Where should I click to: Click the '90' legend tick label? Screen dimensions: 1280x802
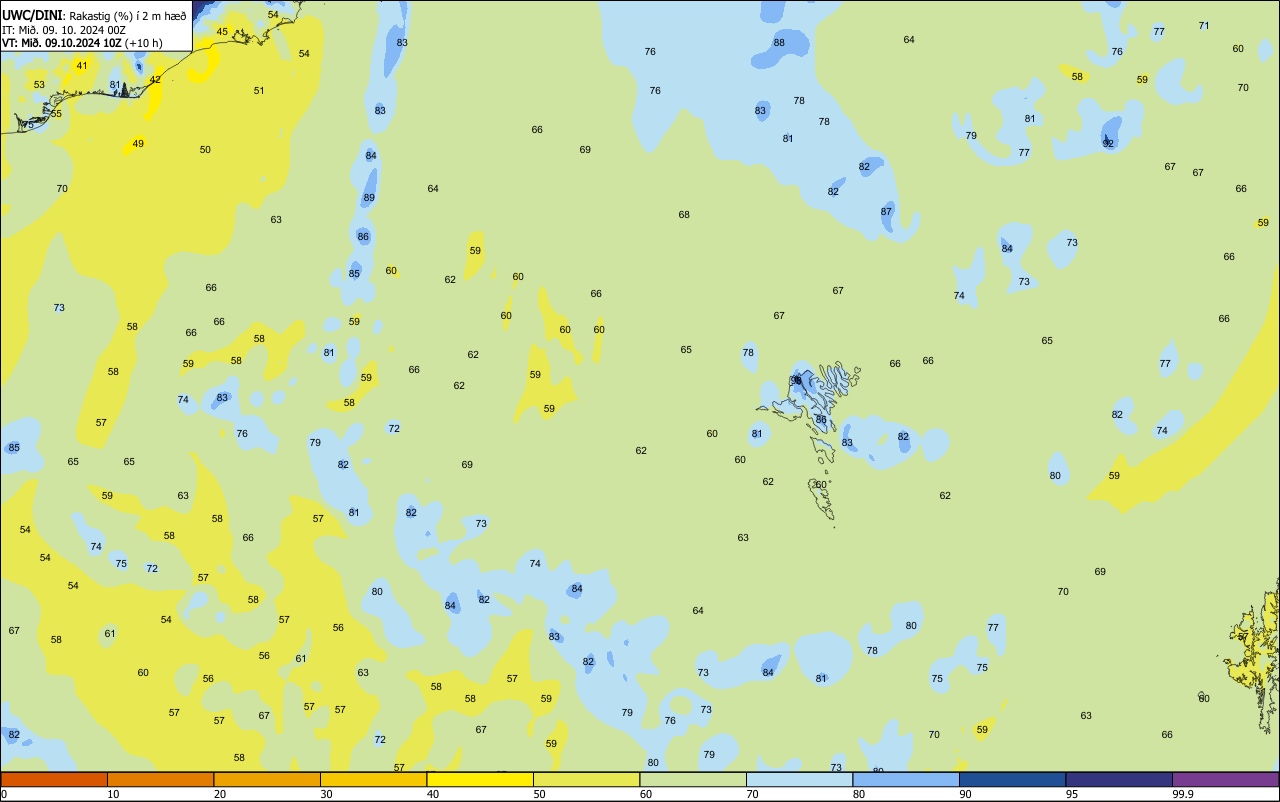[966, 794]
